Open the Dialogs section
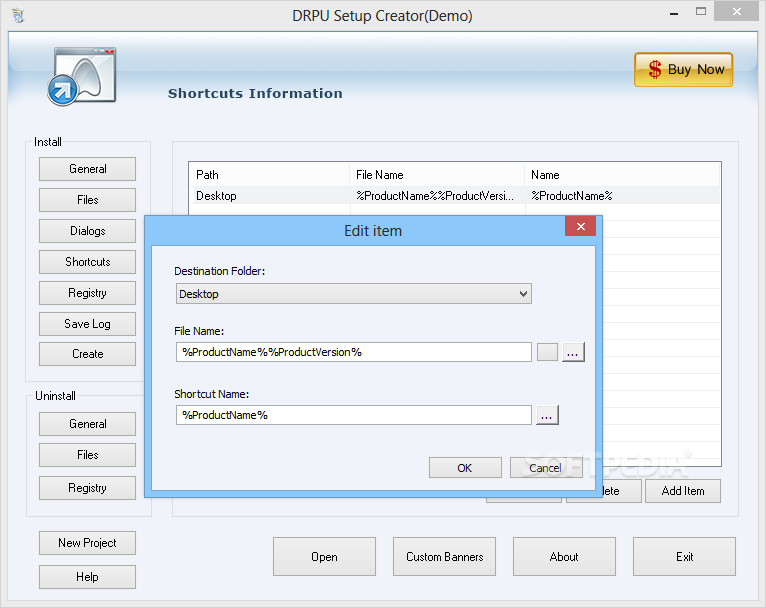The image size is (766, 608). 87,231
